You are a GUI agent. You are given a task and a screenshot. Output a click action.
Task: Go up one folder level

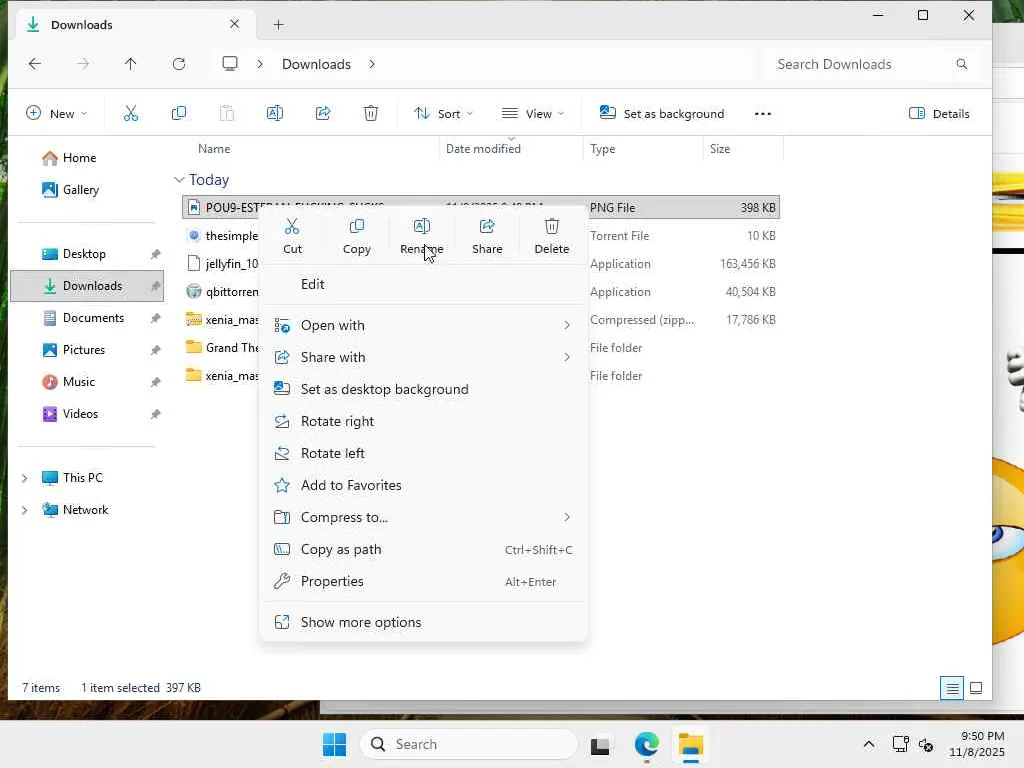(131, 64)
